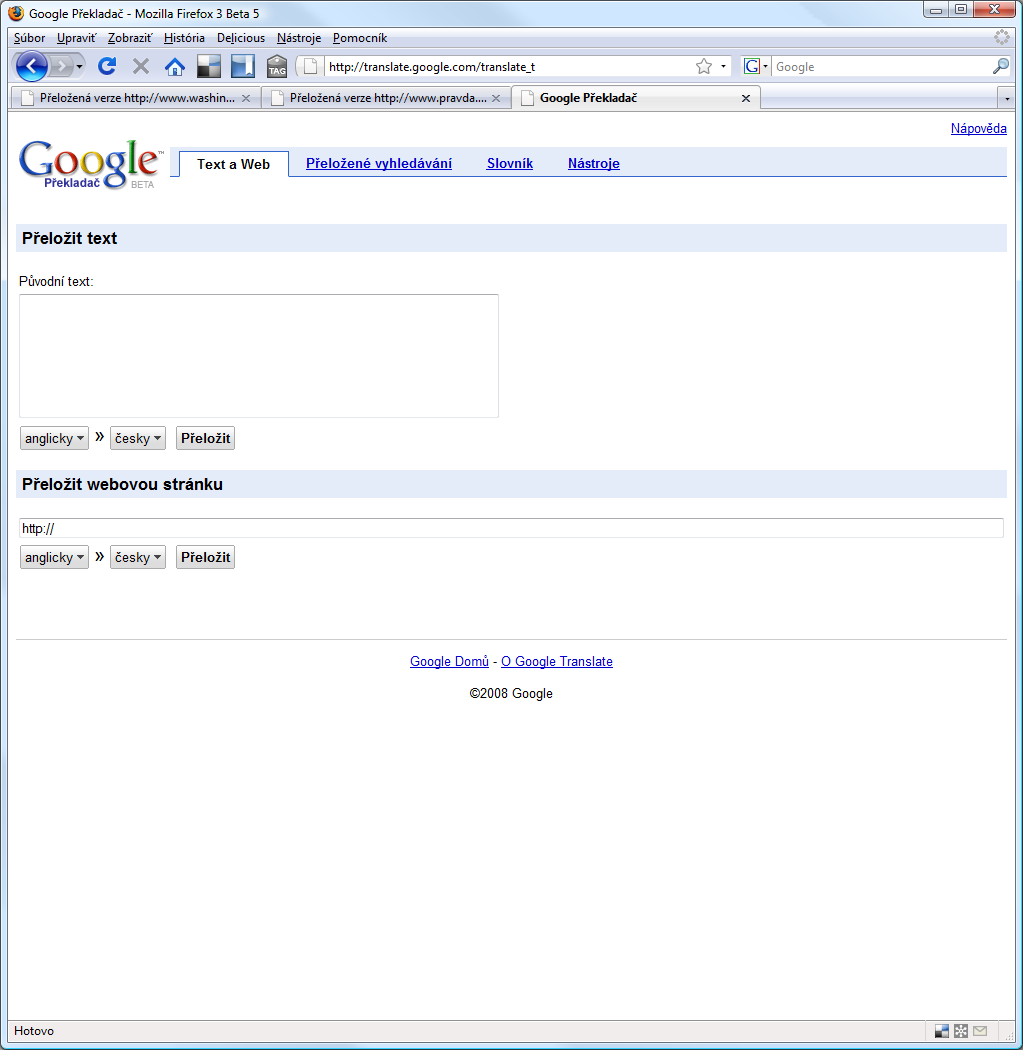This screenshot has width=1023, height=1050.
Task: Select the 'Text a Web' page tab
Action: [x=234, y=164]
